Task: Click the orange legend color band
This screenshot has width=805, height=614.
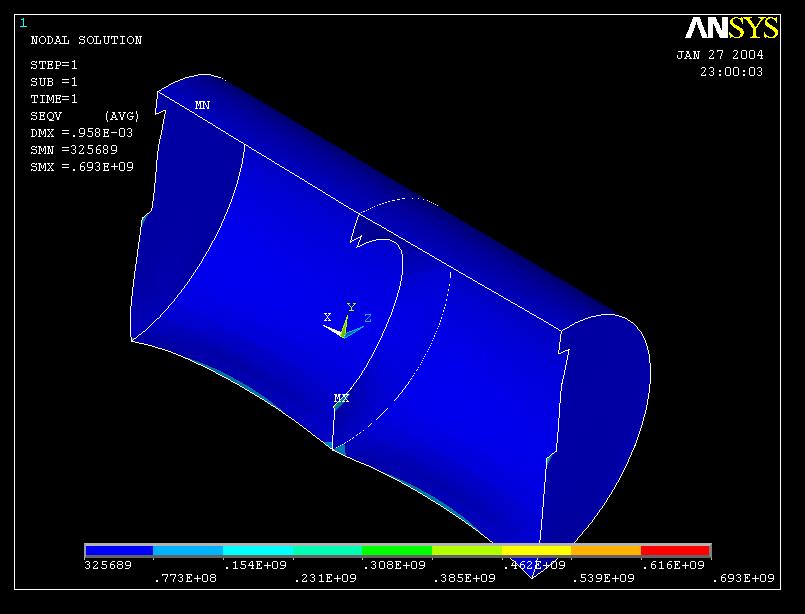Action: pos(606,550)
